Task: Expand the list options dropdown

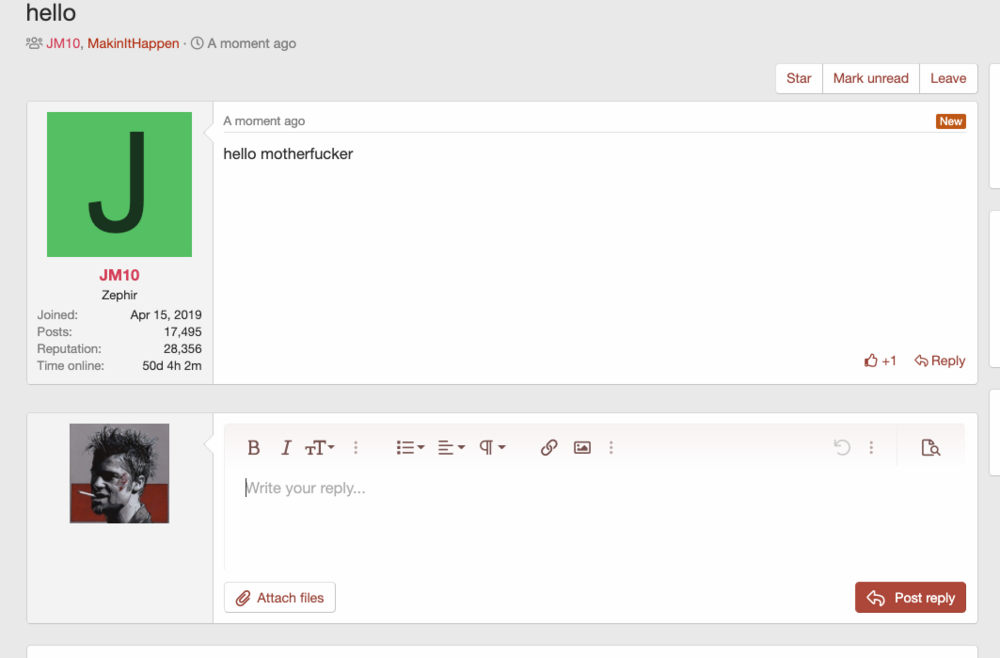Action: (x=410, y=448)
